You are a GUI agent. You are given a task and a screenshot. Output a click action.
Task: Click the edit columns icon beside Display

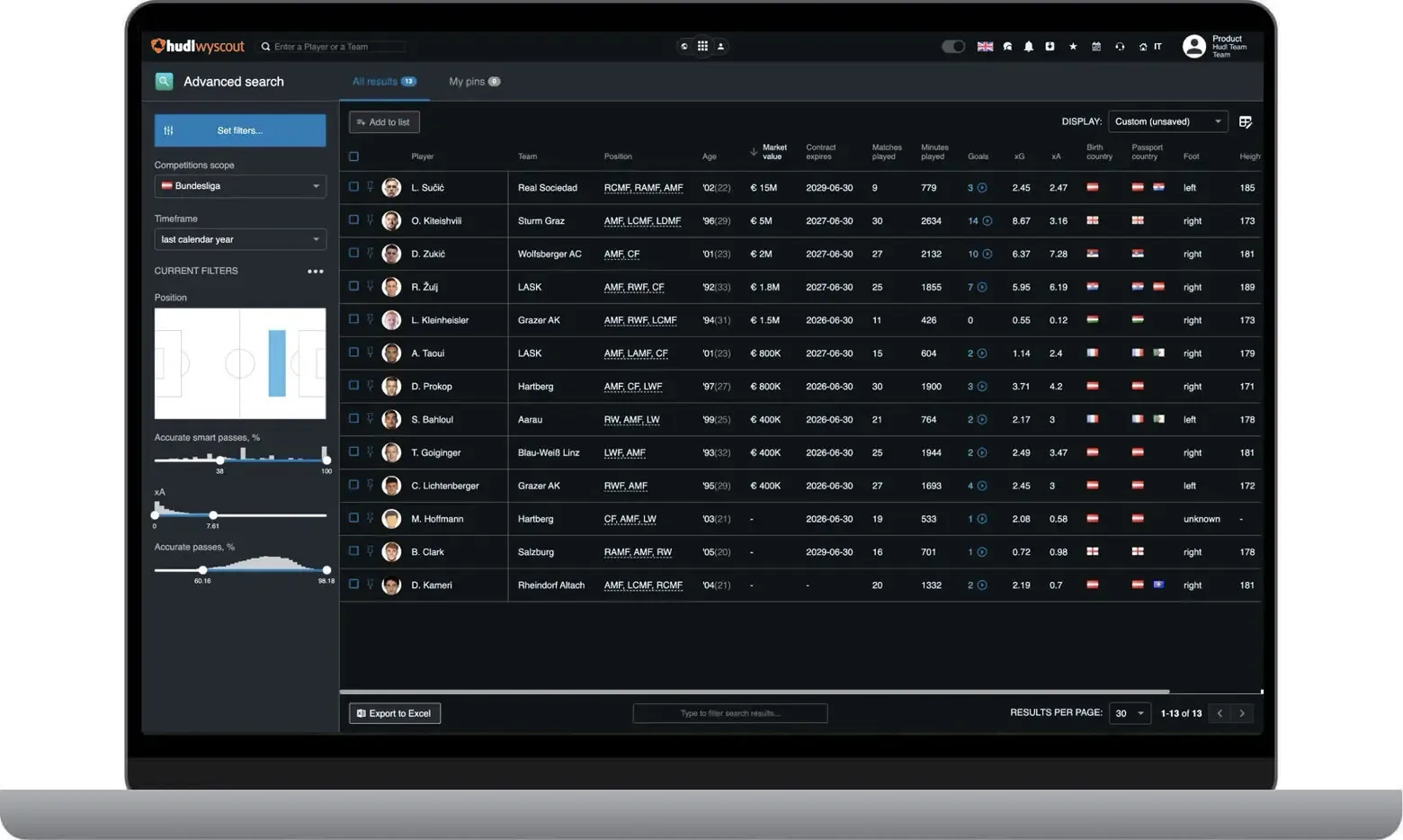1246,122
